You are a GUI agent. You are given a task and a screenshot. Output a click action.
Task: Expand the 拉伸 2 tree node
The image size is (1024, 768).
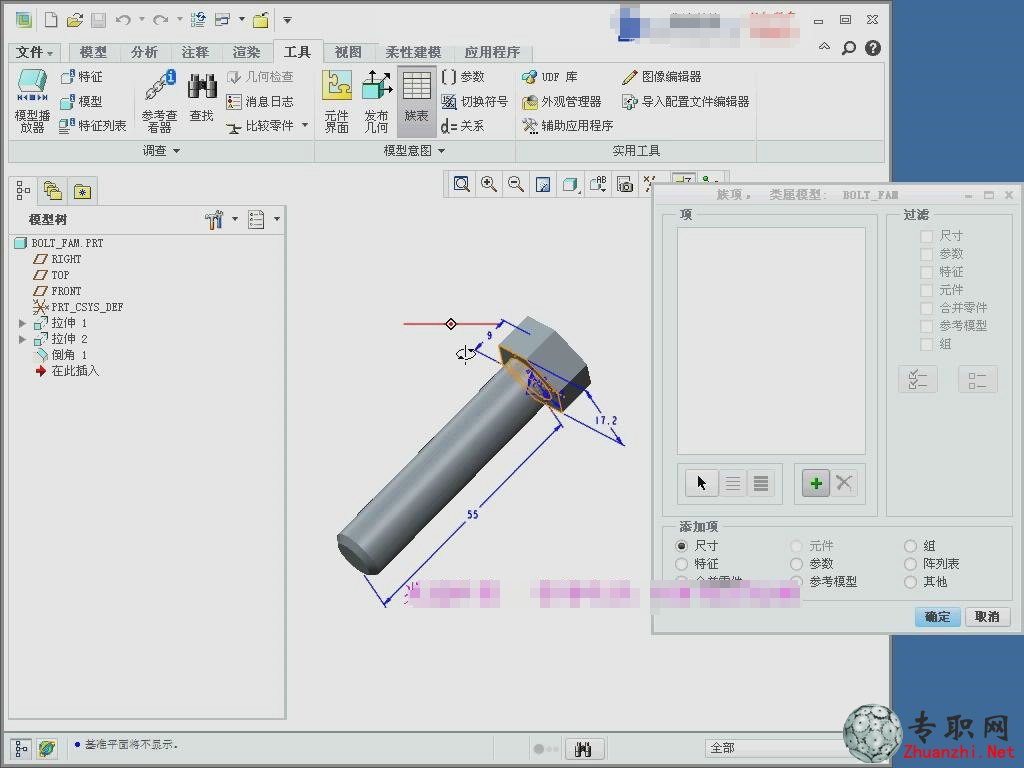22,339
